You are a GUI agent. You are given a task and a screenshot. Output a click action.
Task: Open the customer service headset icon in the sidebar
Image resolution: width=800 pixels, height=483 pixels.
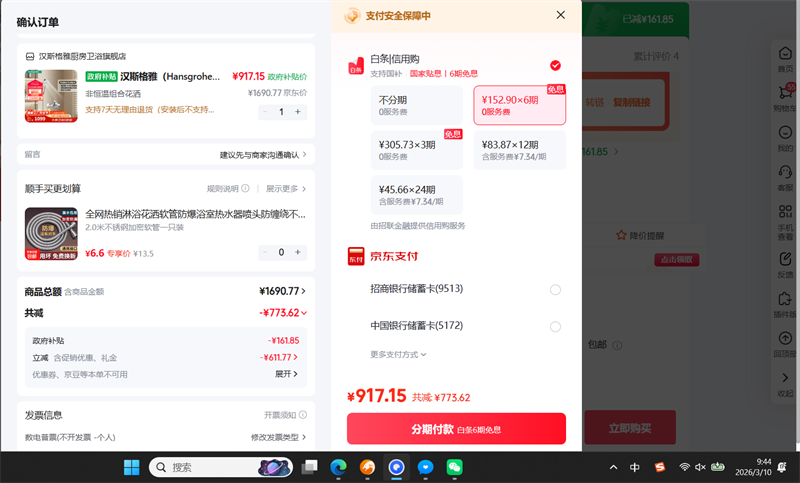[x=785, y=172]
